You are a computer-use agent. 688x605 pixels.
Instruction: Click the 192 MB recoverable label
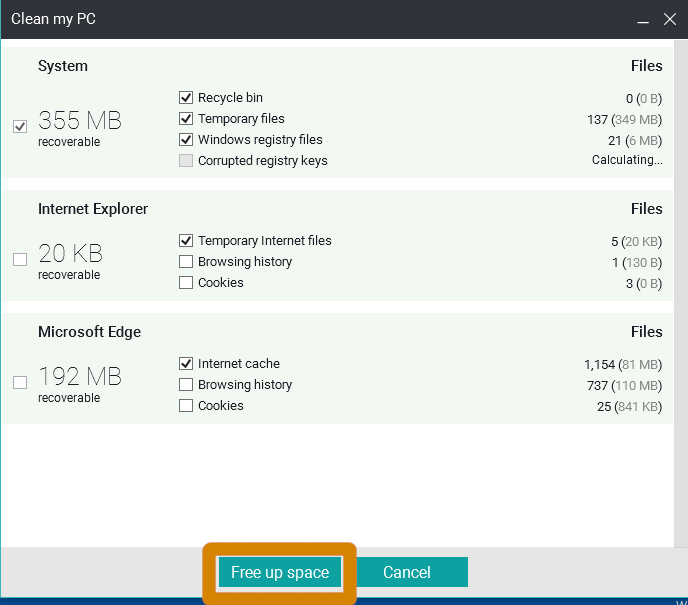[x=79, y=384]
